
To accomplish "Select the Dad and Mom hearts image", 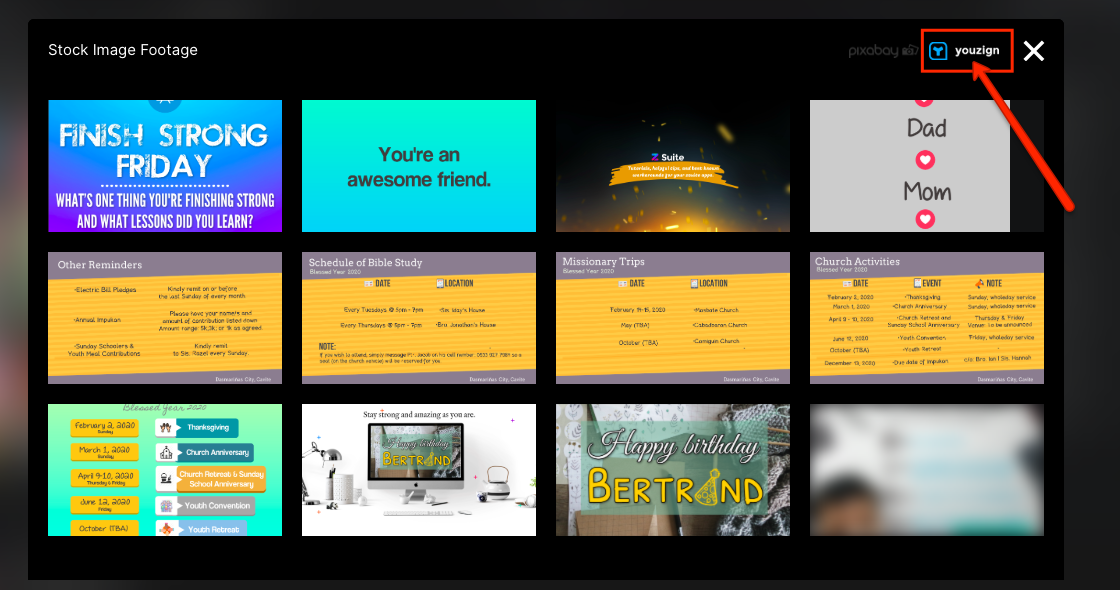I will pyautogui.click(x=926, y=166).
